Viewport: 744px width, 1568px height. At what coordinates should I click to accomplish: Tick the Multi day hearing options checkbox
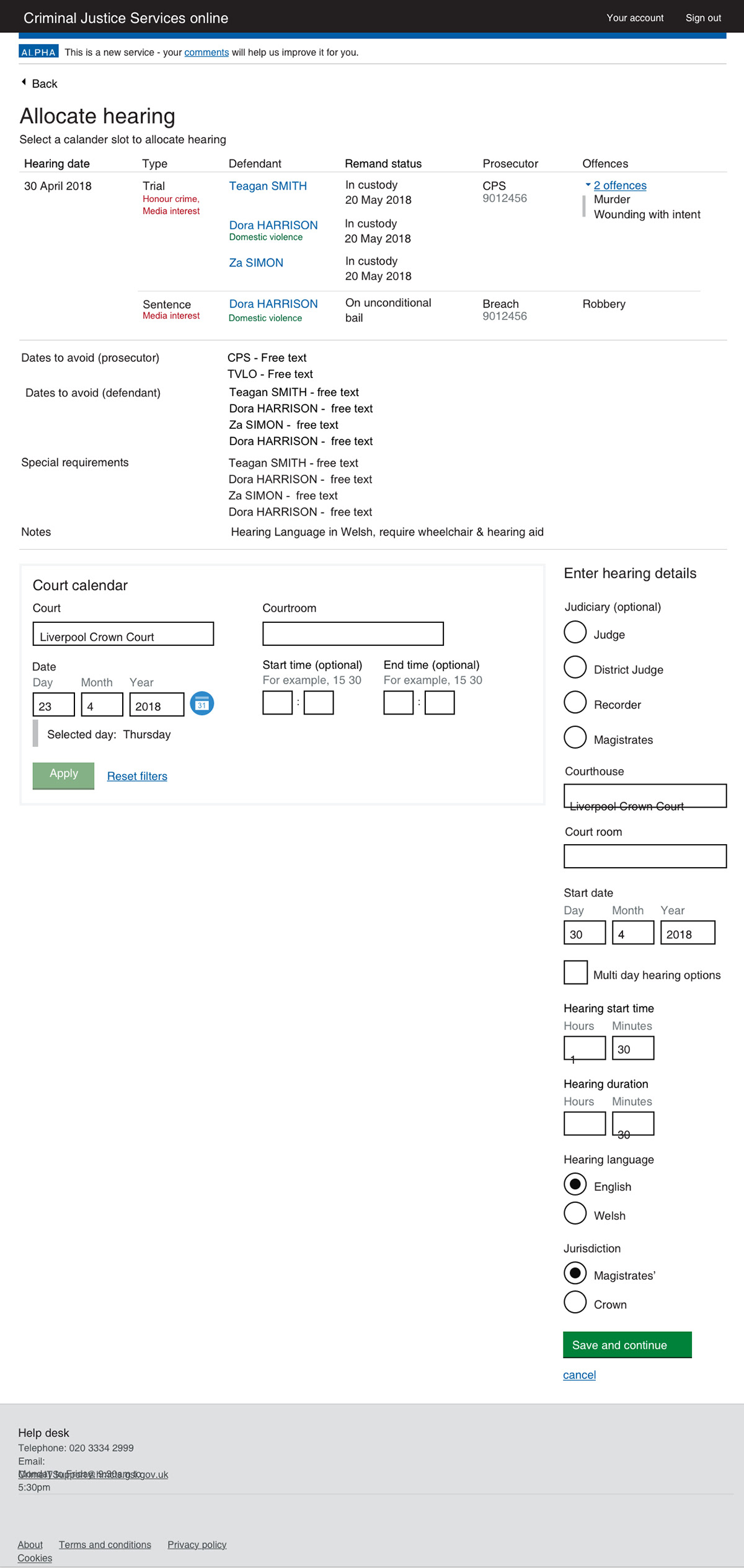(575, 972)
